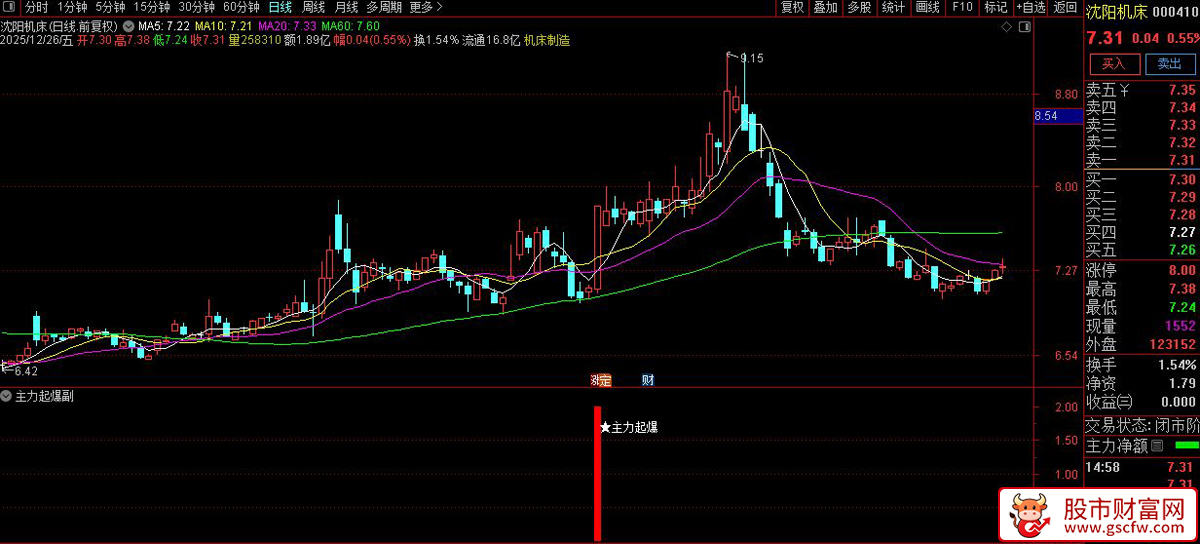1200x544 pixels.
Task: Switch to the 15分钟 timeframe tab
Action: (x=151, y=7)
